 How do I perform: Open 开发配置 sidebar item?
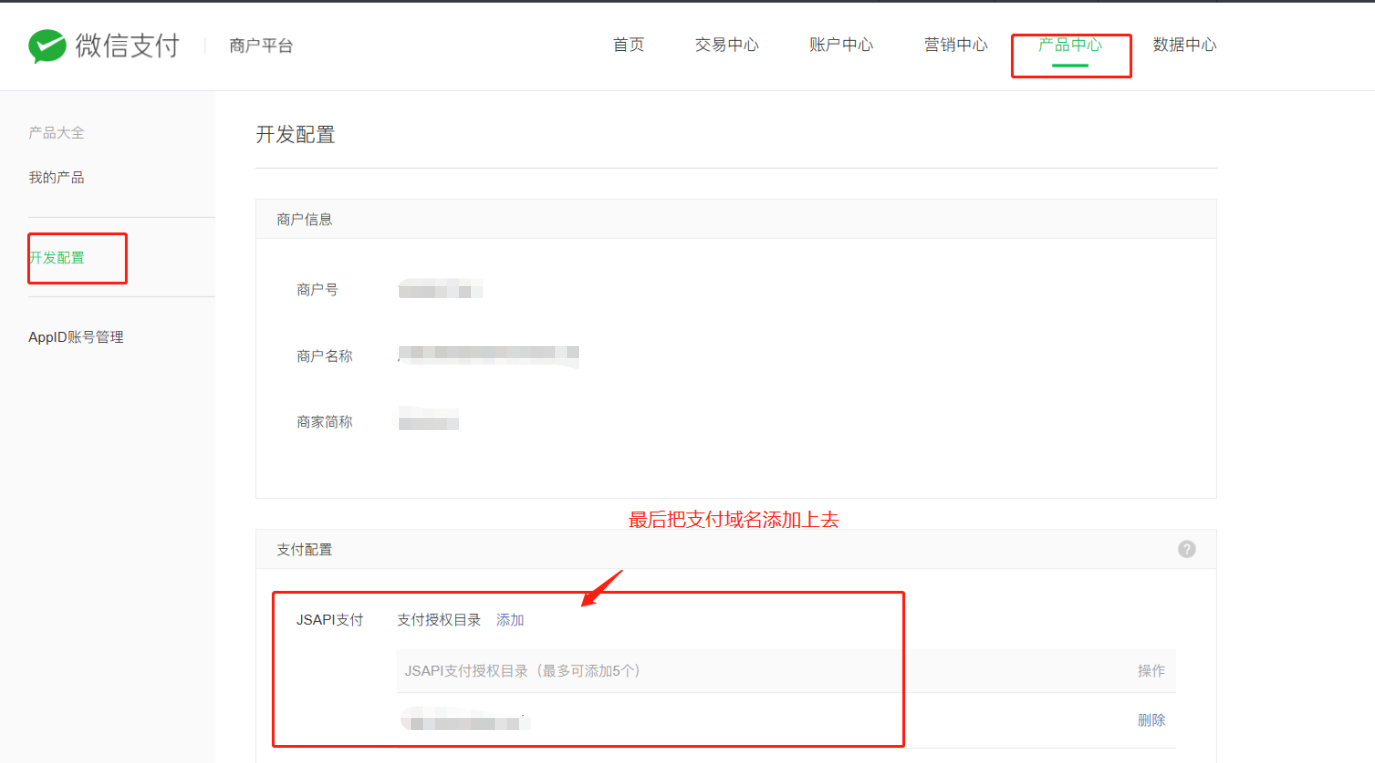click(57, 258)
